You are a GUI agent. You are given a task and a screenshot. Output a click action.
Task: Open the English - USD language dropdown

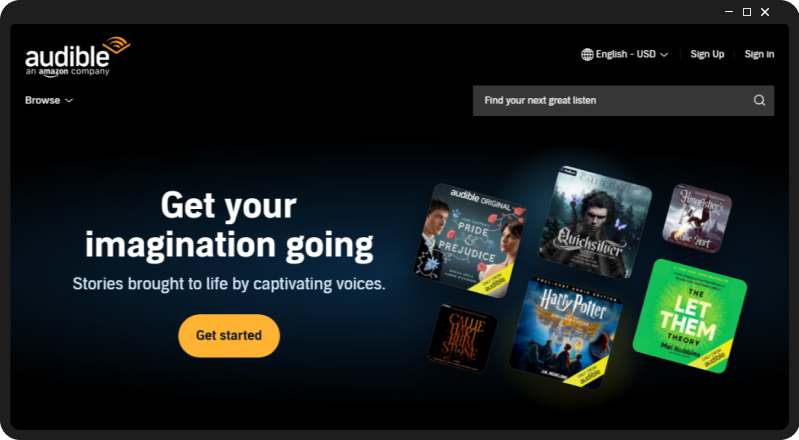coord(625,54)
